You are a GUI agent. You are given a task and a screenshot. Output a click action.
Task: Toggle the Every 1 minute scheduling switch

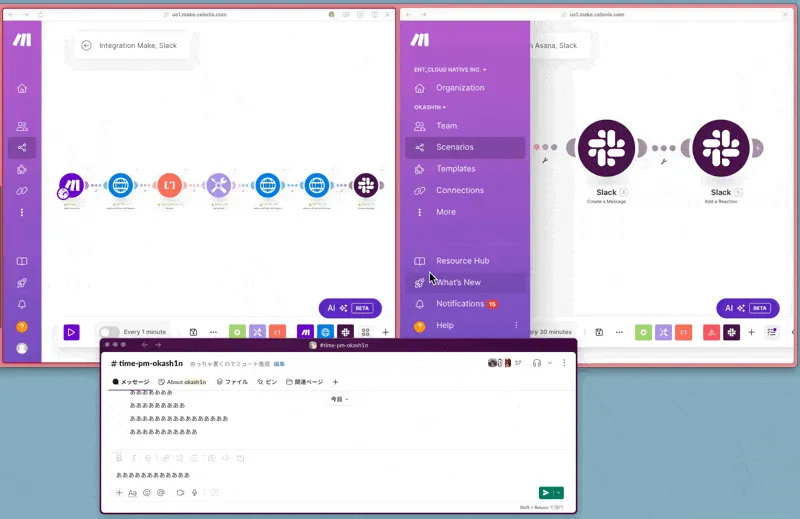[x=109, y=332]
